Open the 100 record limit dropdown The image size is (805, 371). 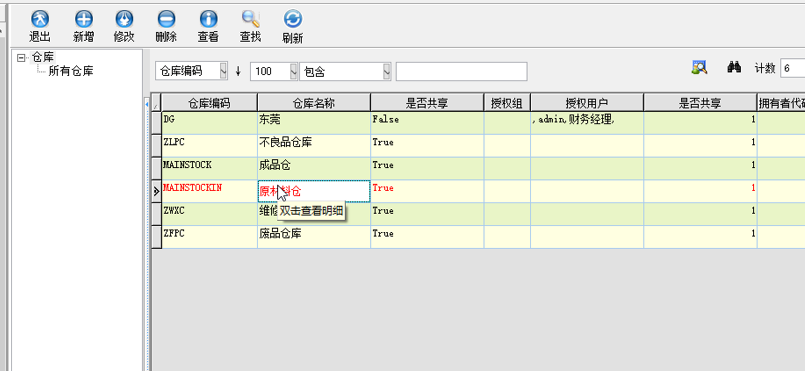[294, 71]
